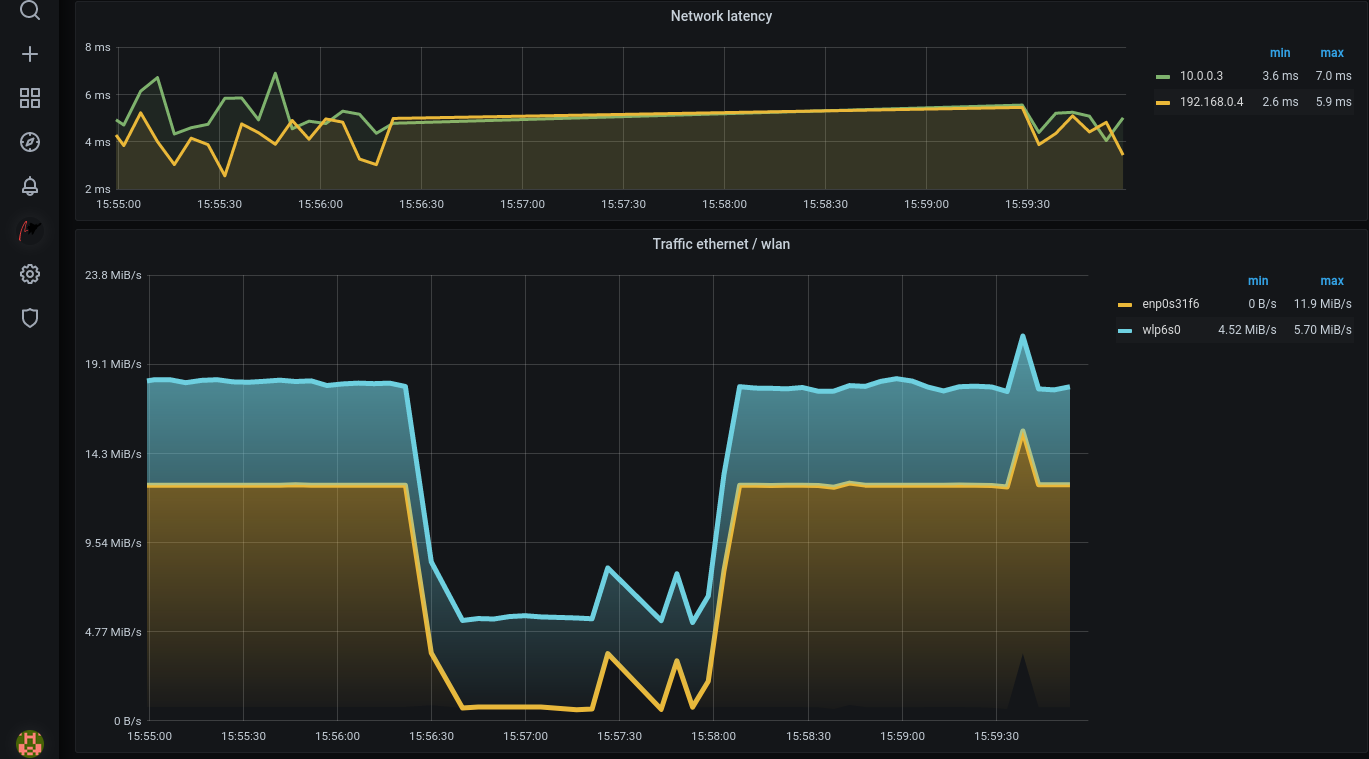Open the Dashboards four-squares icon
This screenshot has width=1369, height=759.
click(x=30, y=98)
